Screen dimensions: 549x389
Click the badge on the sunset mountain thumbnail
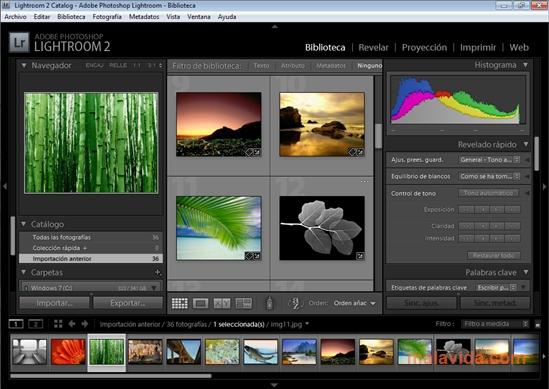(253, 152)
